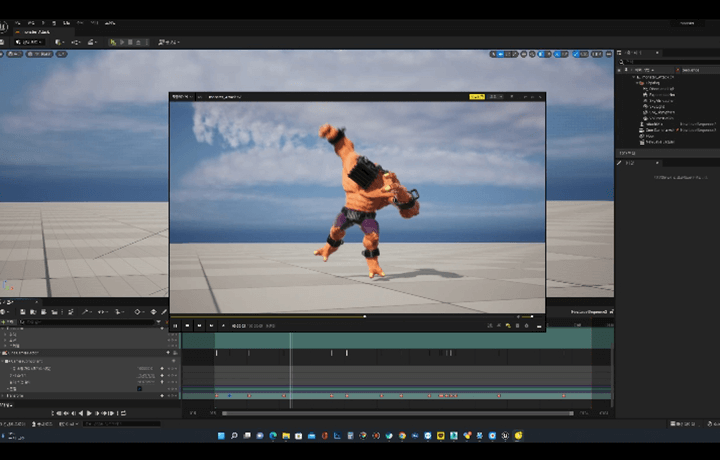Open the add content dropdown with the plus cube

[x=59, y=42]
